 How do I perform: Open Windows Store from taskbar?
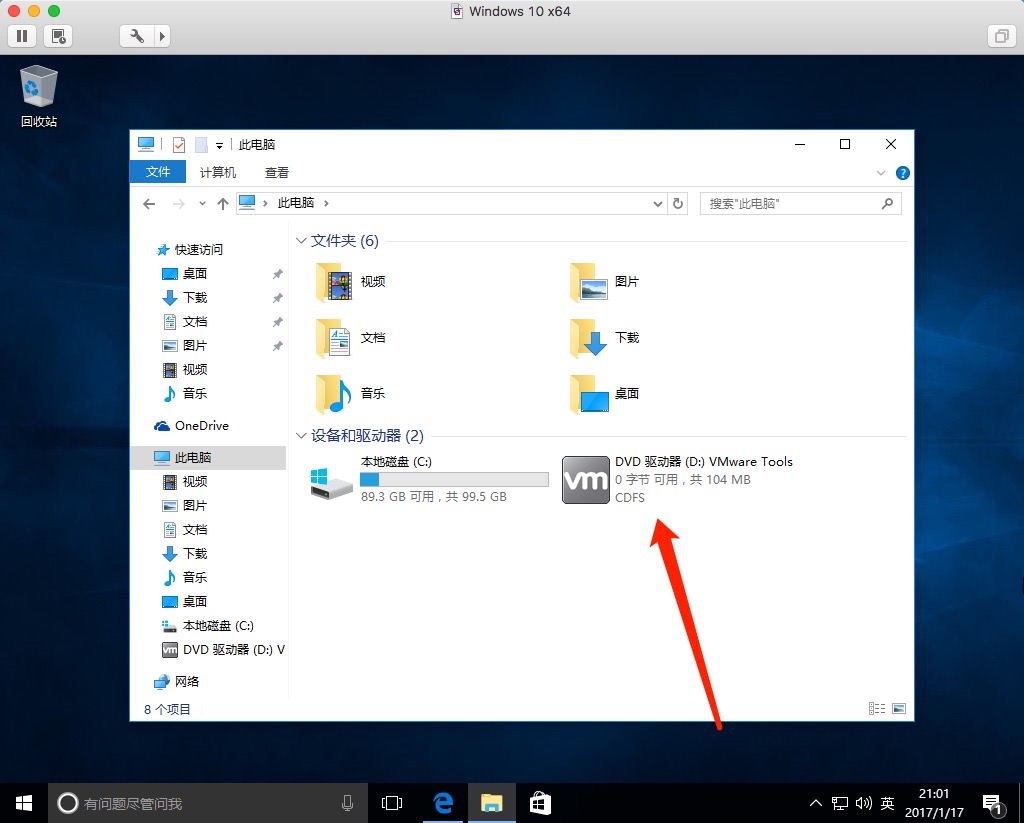(x=539, y=803)
